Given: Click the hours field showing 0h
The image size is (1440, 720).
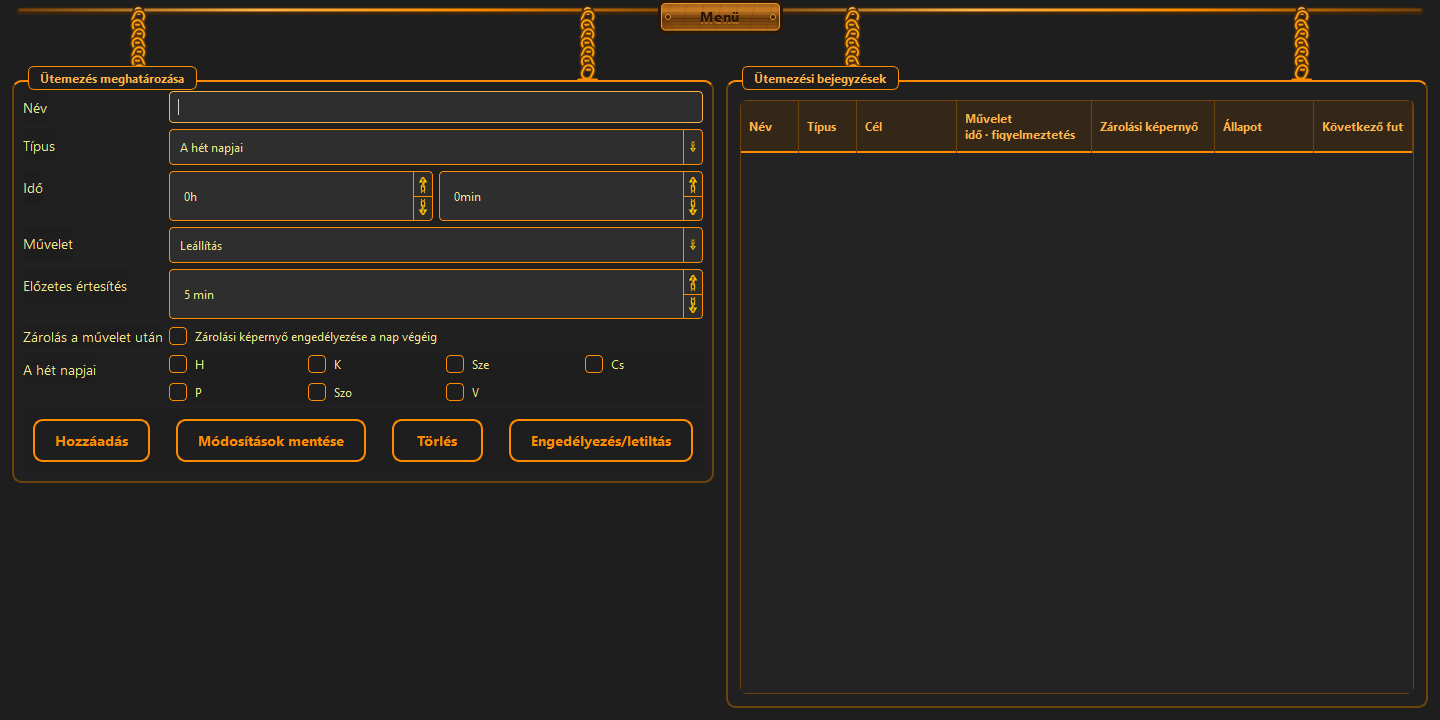Looking at the screenshot, I should [x=291, y=196].
